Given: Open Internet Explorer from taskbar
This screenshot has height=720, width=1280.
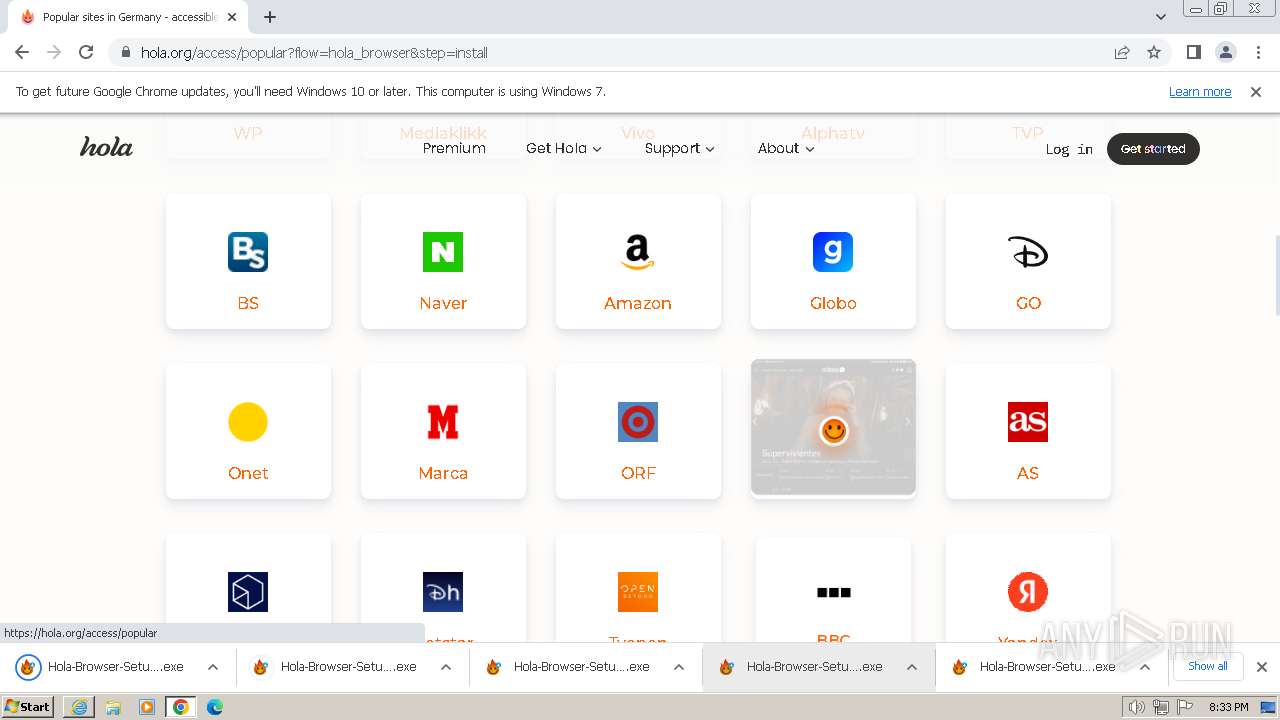Looking at the screenshot, I should [x=79, y=707].
